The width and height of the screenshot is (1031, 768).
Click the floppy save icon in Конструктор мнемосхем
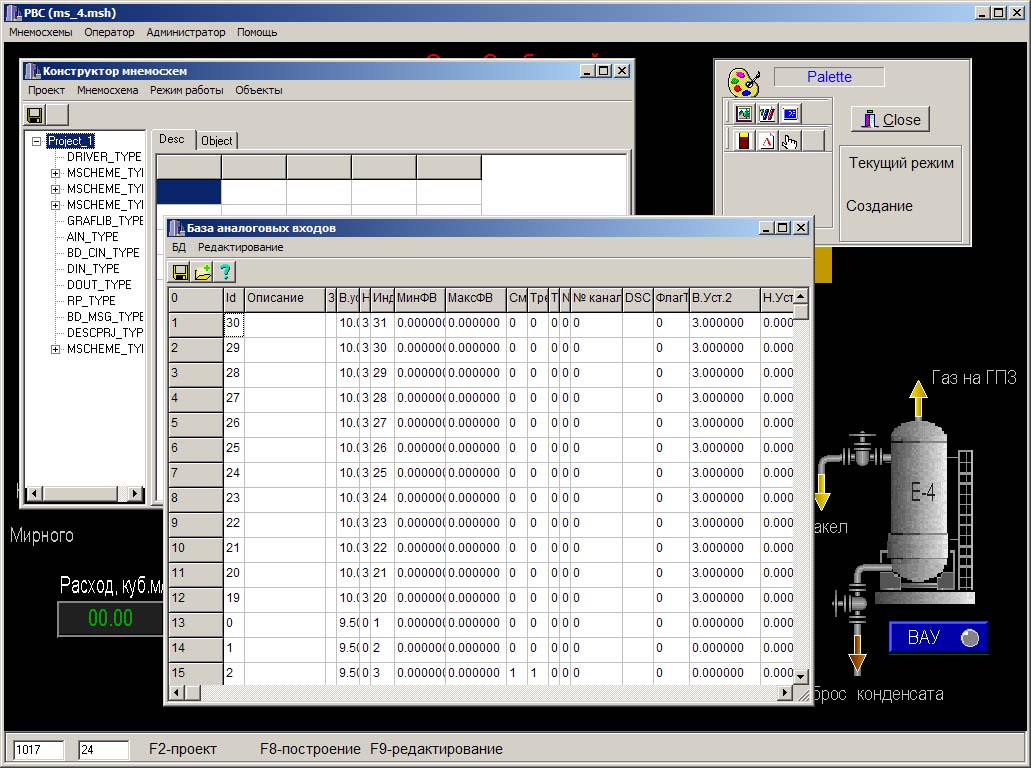coord(34,115)
